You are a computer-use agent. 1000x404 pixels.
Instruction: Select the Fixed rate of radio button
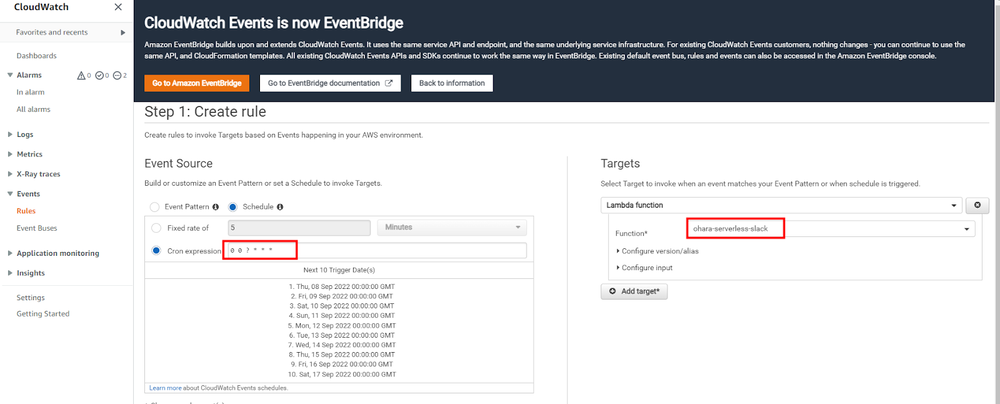point(155,228)
